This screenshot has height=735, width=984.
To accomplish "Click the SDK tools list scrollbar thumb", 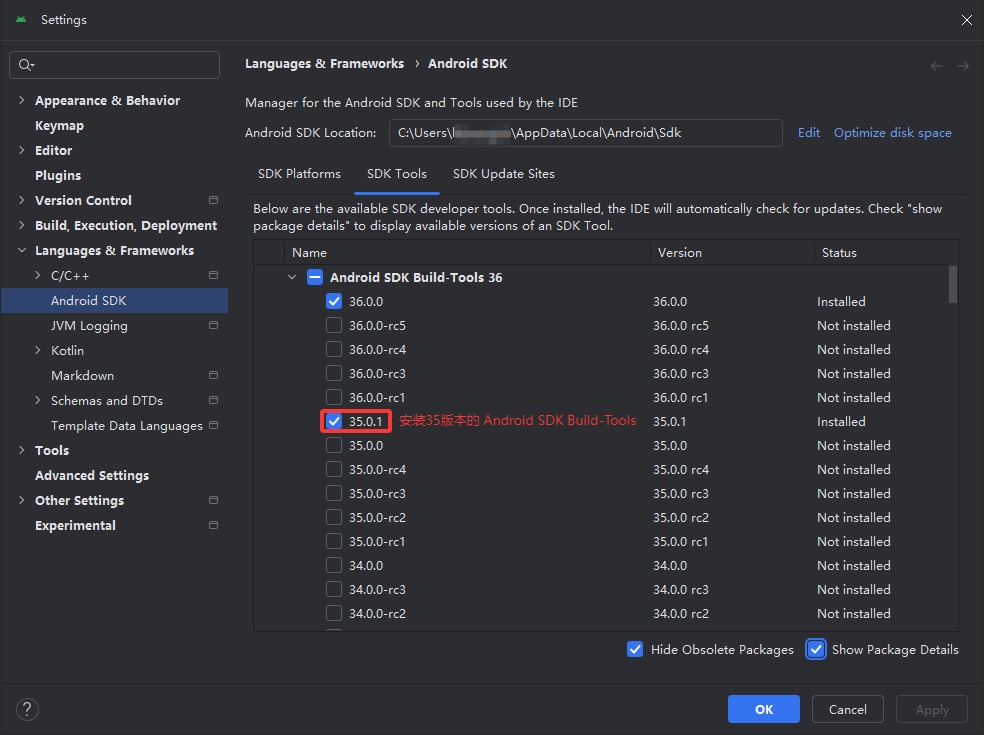I will tap(953, 284).
